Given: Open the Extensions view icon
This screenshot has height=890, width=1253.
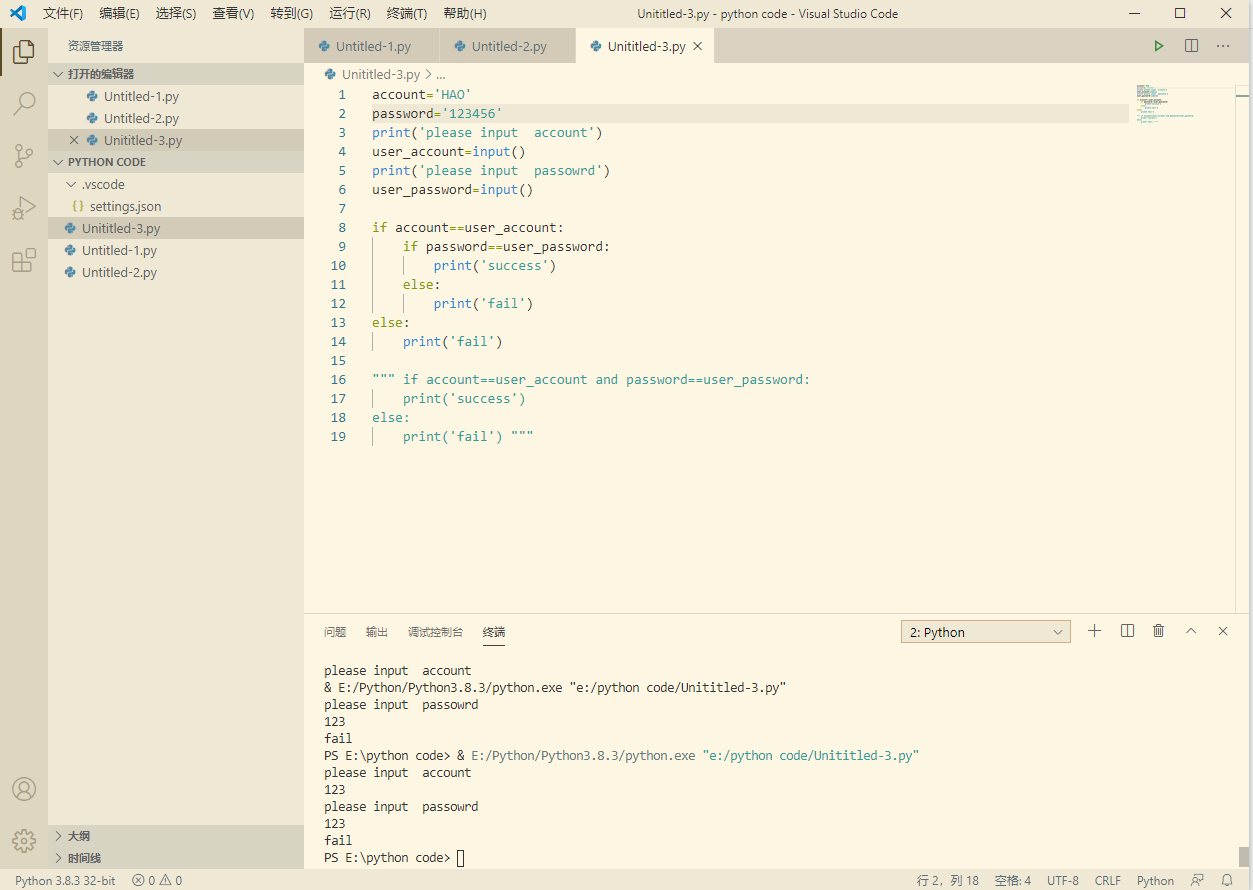Looking at the screenshot, I should 24,261.
